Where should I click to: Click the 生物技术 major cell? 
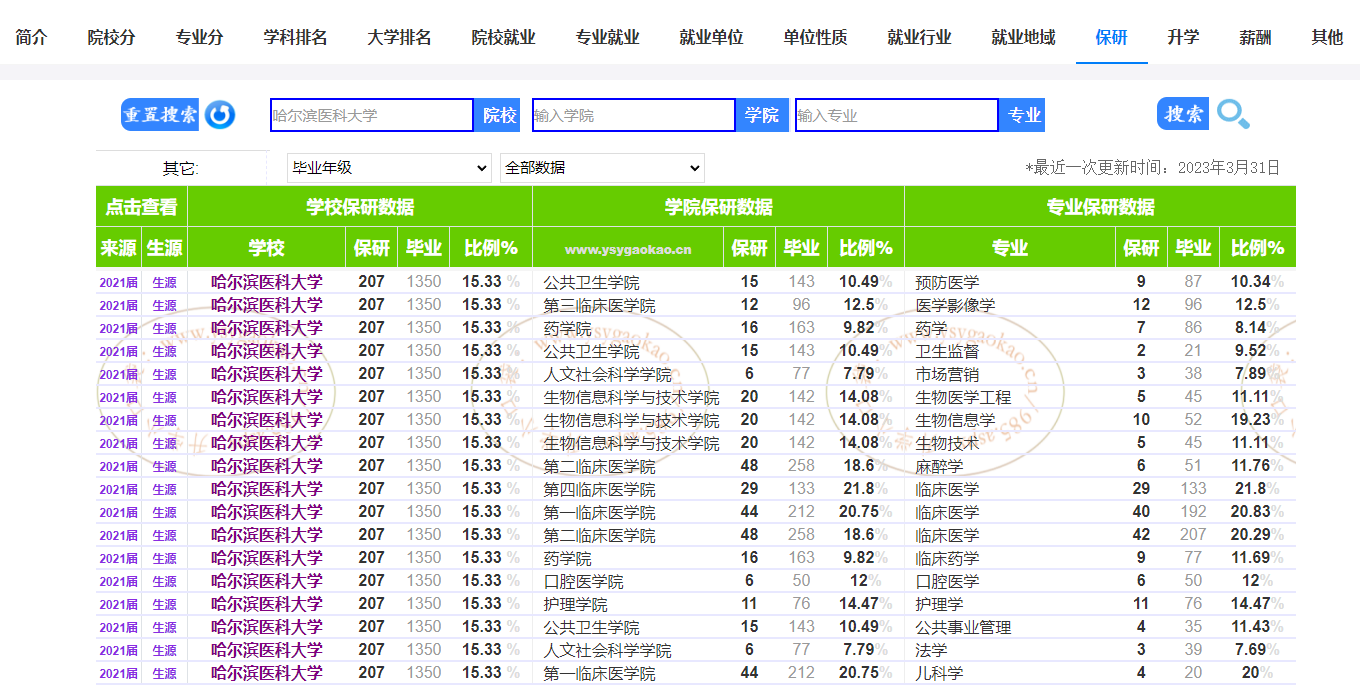click(948, 444)
